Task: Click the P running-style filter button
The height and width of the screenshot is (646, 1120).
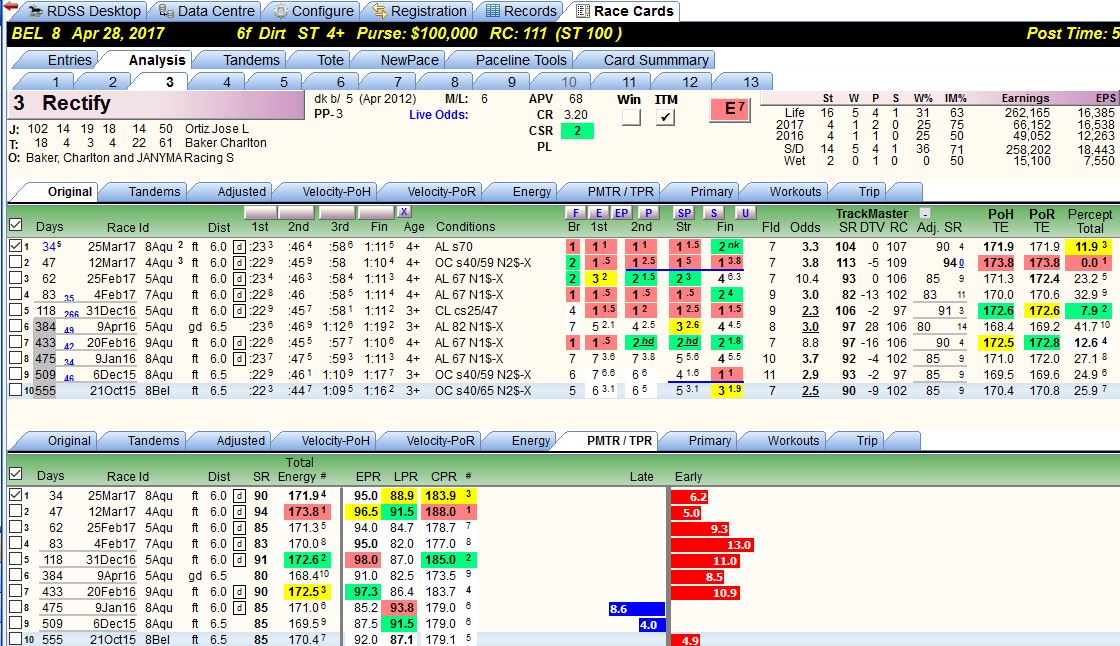Action: point(648,212)
